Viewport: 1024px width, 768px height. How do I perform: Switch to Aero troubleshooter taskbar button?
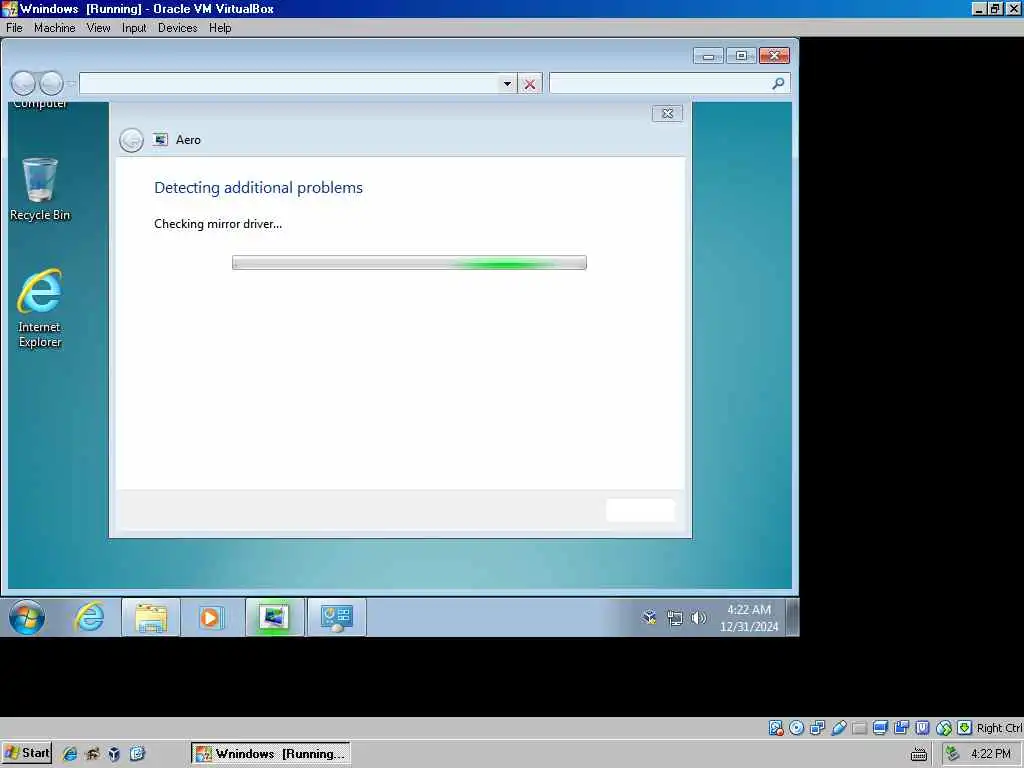274,617
